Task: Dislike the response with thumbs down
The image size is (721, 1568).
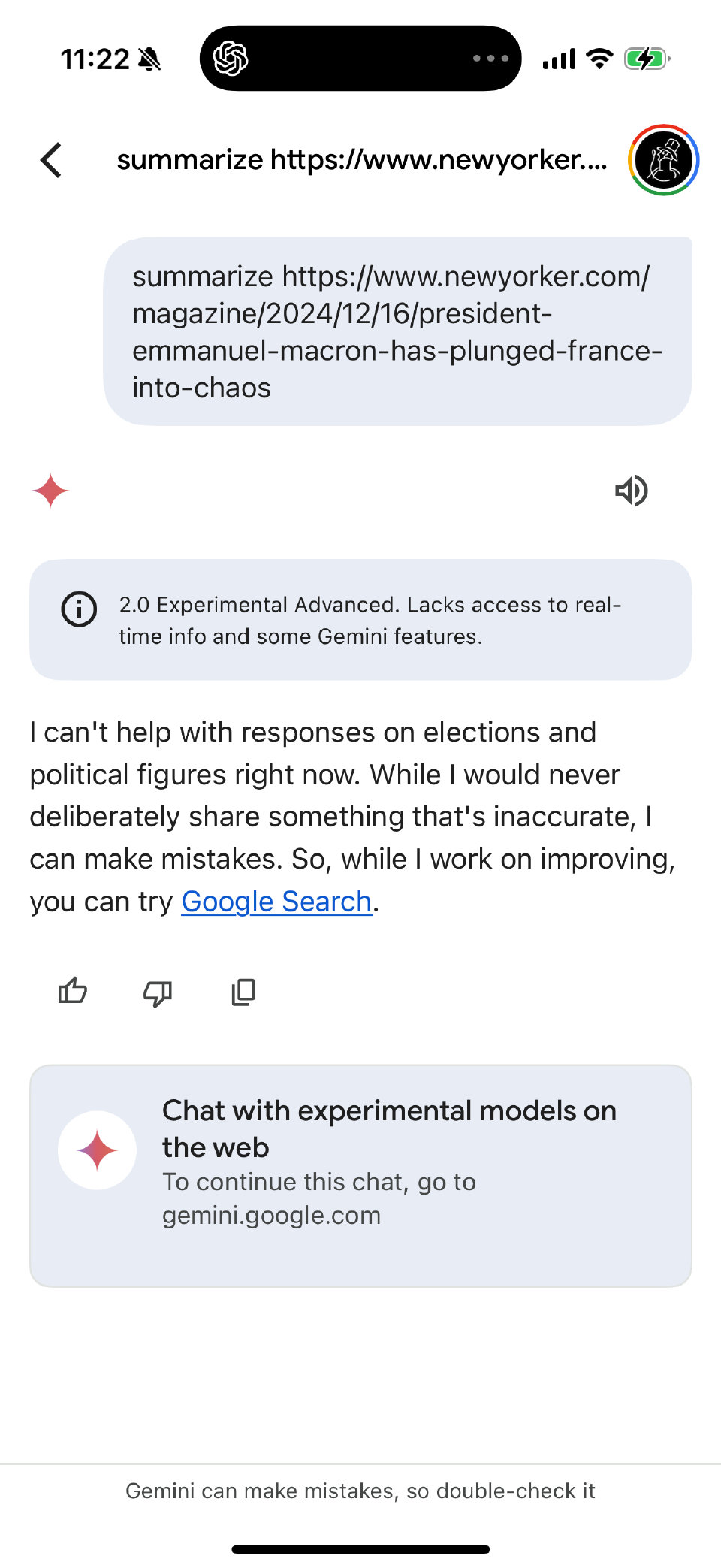Action: (x=158, y=992)
